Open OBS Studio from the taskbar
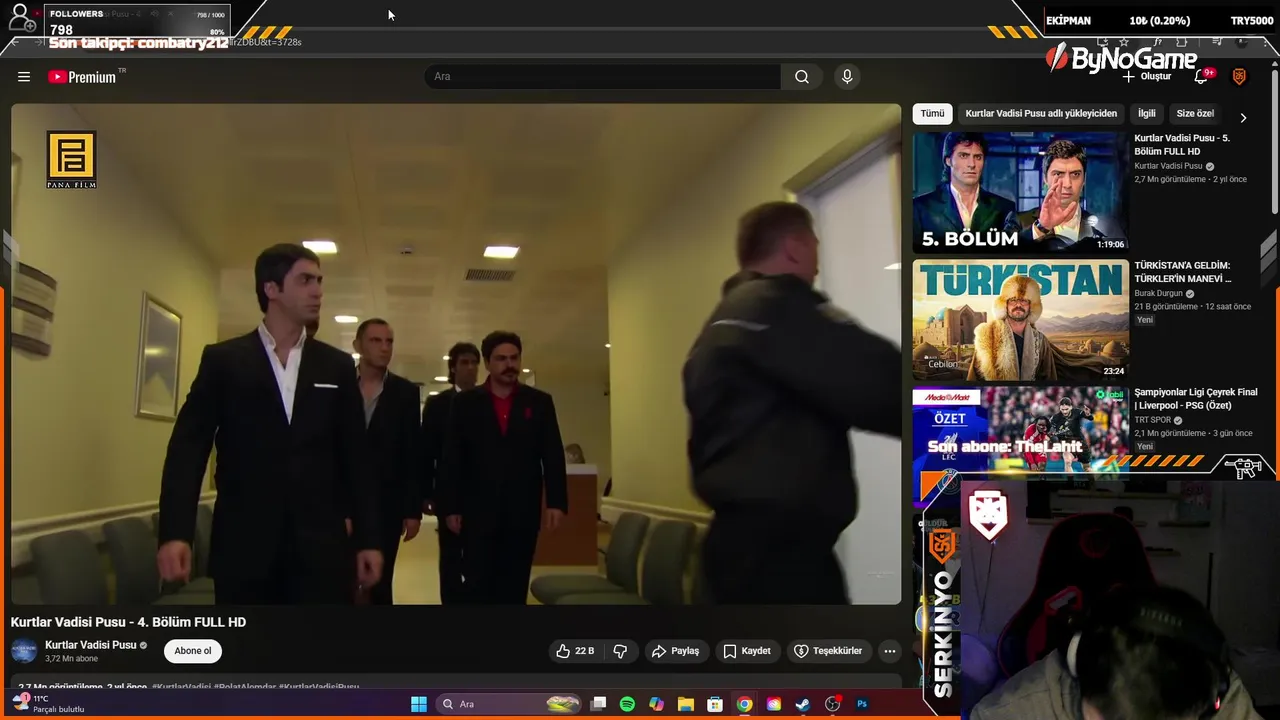This screenshot has width=1280, height=720. tap(832, 704)
